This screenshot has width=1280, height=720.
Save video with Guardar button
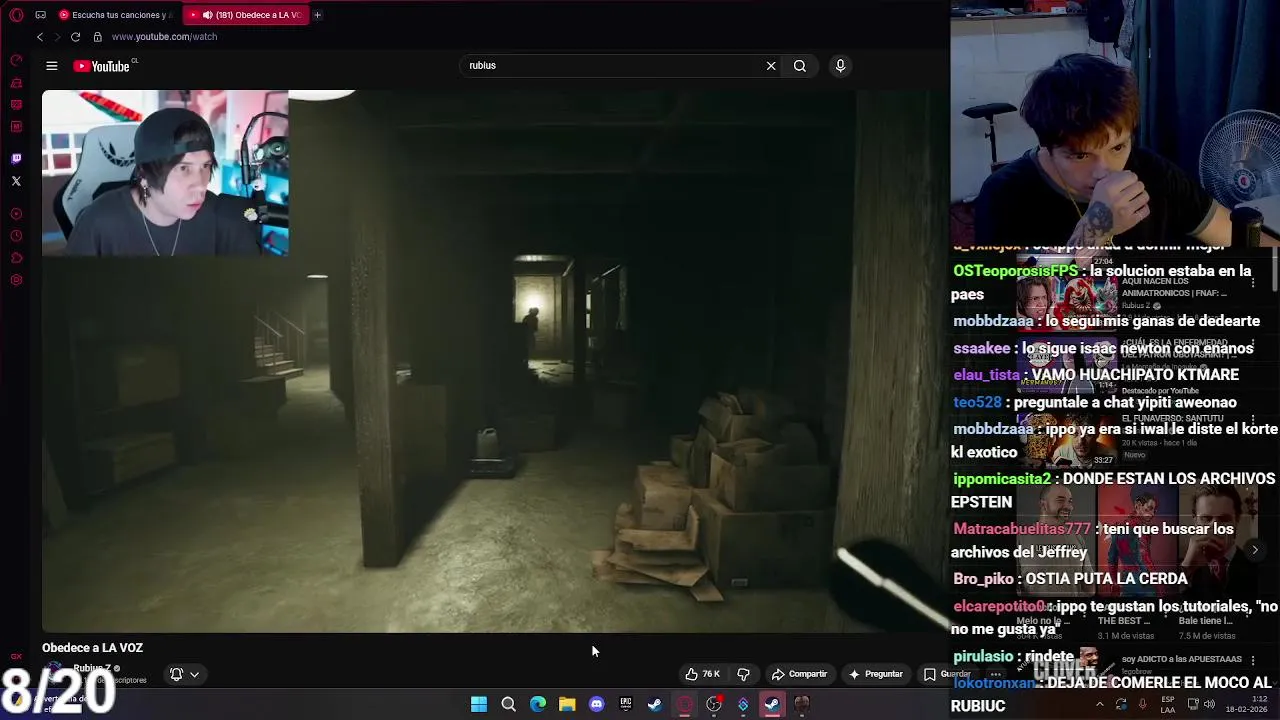point(948,674)
